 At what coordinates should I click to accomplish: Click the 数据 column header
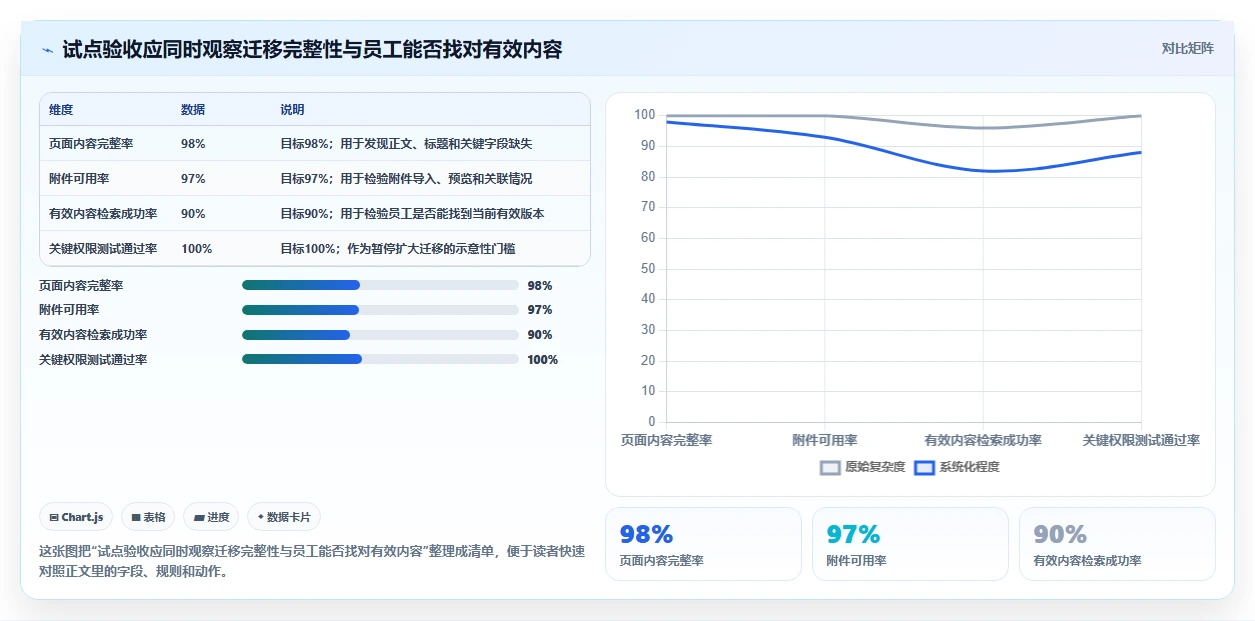click(193, 110)
